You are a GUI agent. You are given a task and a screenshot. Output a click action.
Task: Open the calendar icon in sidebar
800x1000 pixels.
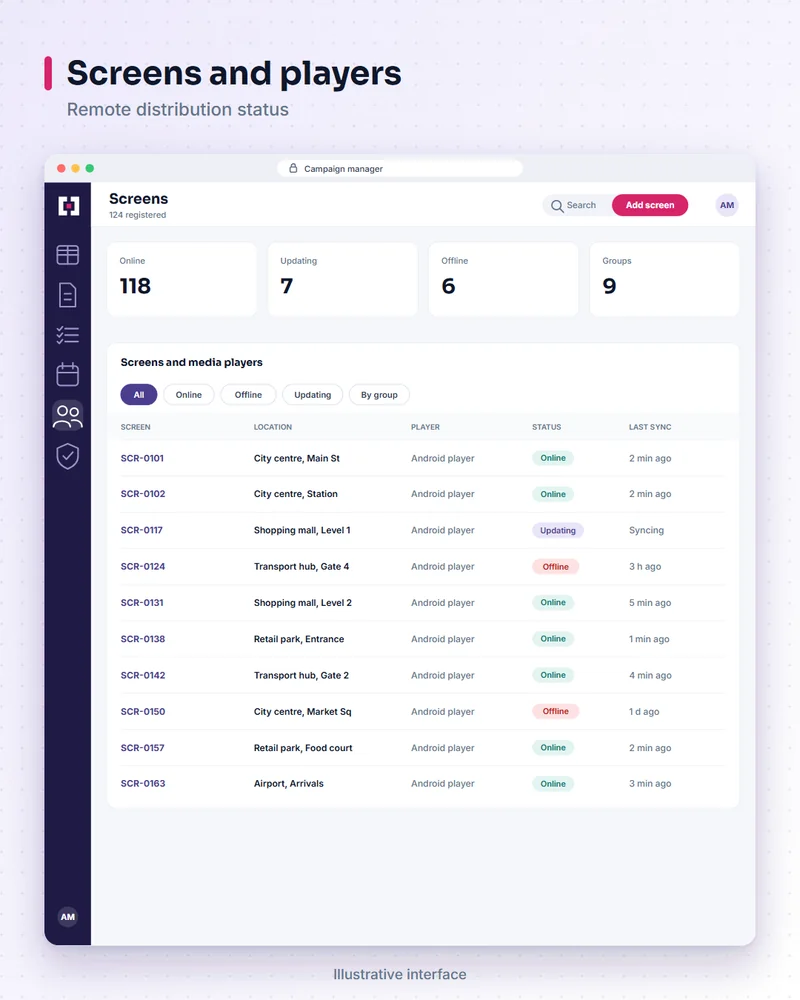68,374
